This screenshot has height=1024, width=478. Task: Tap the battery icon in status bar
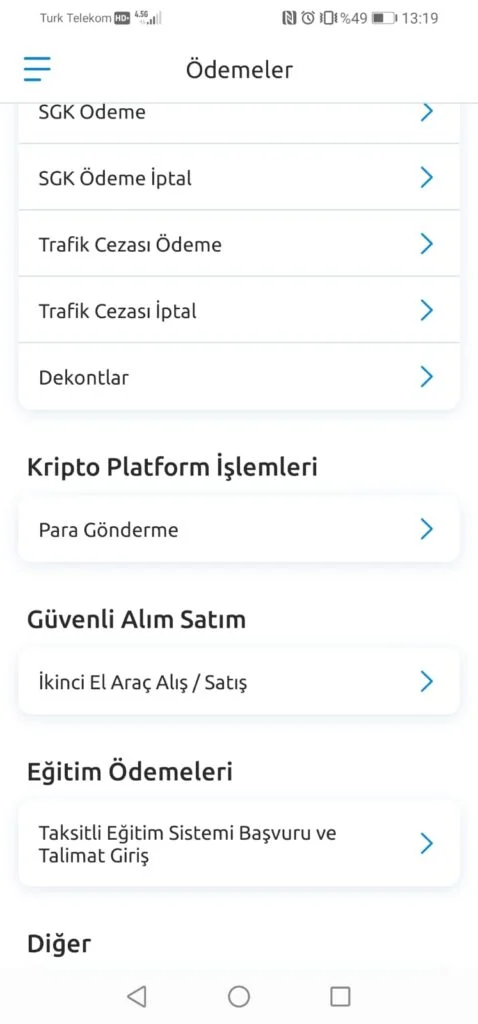pos(384,18)
